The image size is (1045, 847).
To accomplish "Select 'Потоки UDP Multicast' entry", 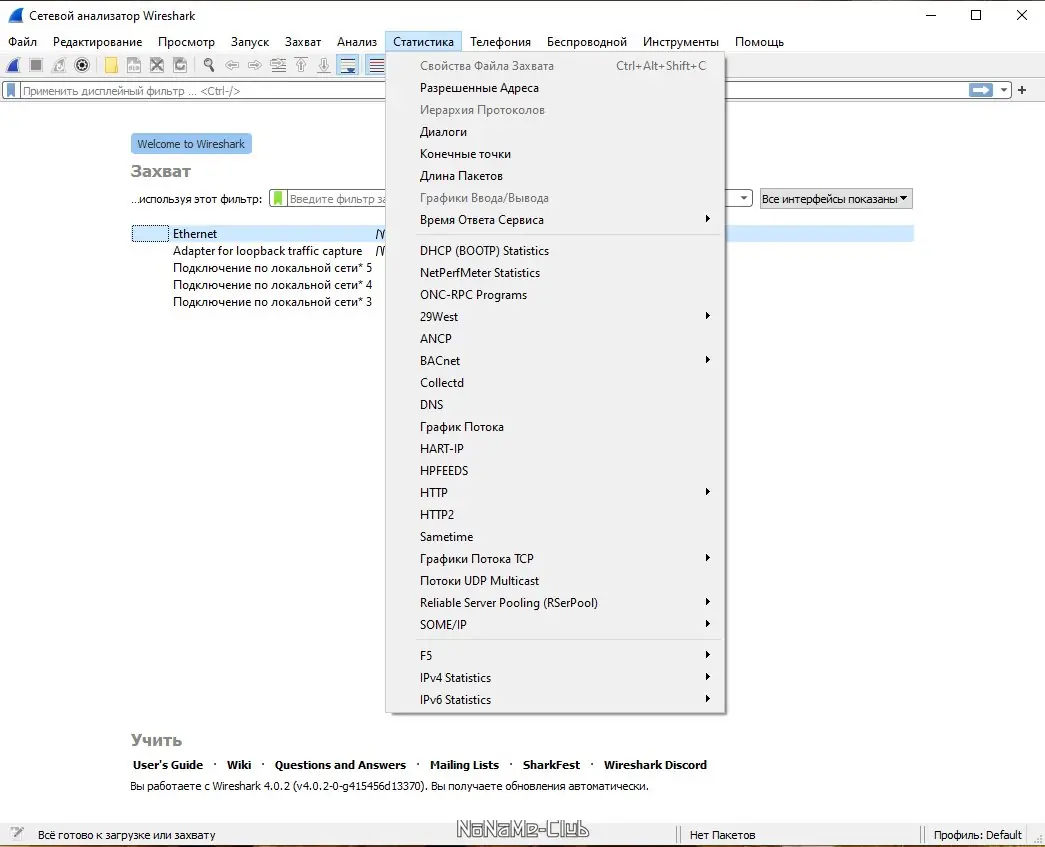I will click(x=555, y=580).
